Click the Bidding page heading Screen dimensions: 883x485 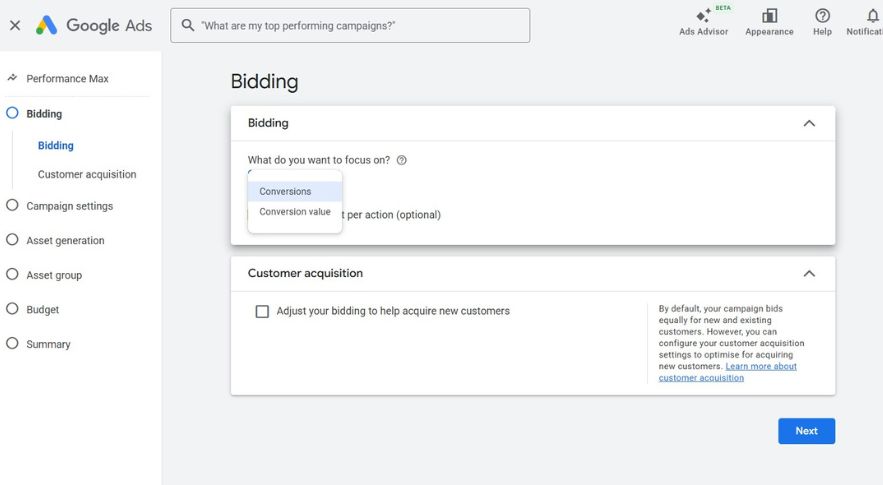pos(265,82)
